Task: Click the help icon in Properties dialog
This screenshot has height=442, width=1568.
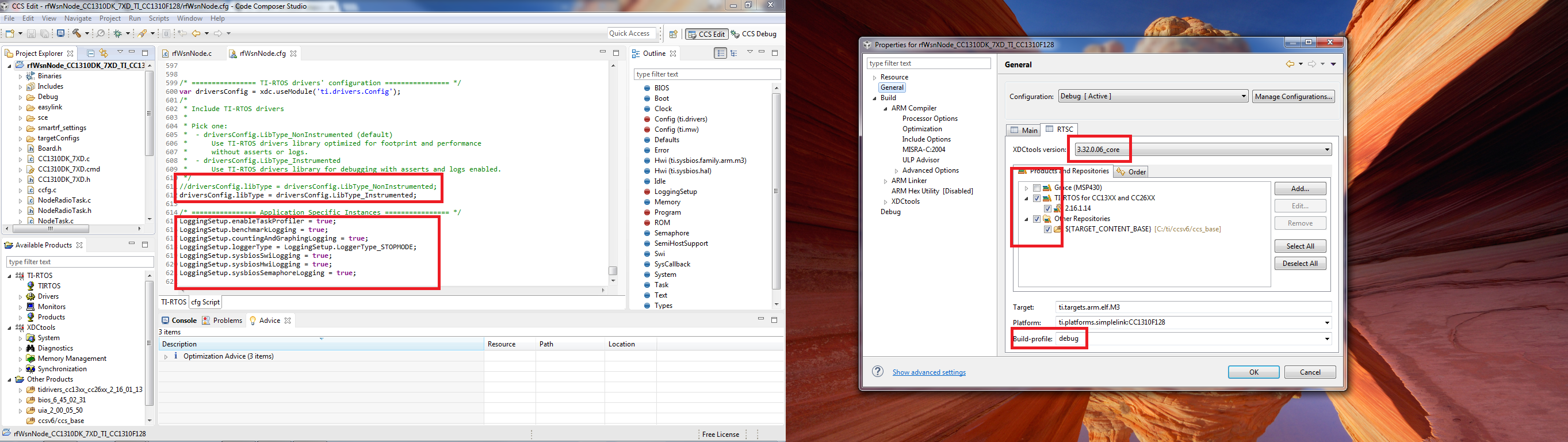Action: click(x=877, y=371)
